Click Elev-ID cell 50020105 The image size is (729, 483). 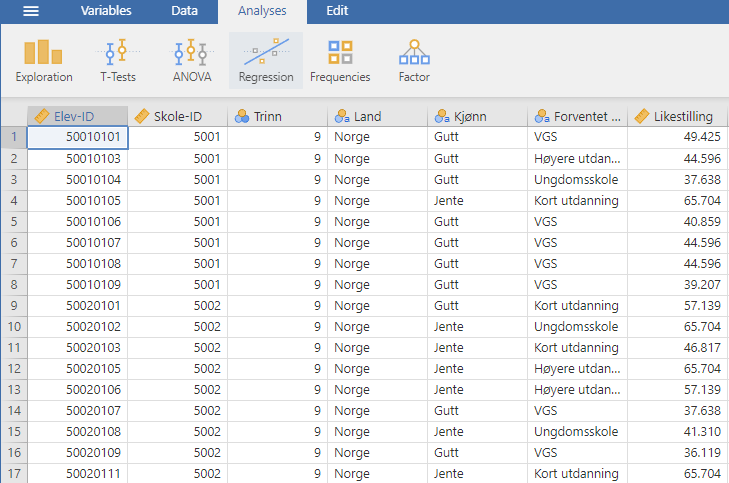point(78,369)
